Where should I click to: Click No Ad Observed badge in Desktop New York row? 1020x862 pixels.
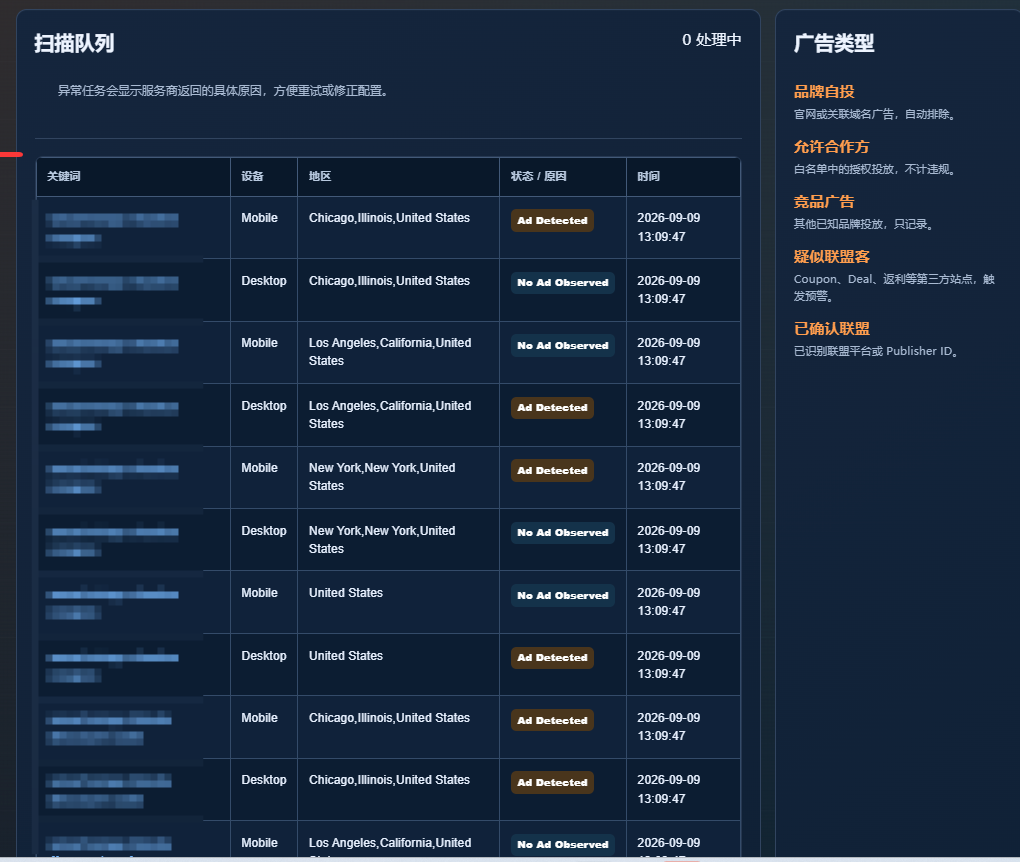563,532
